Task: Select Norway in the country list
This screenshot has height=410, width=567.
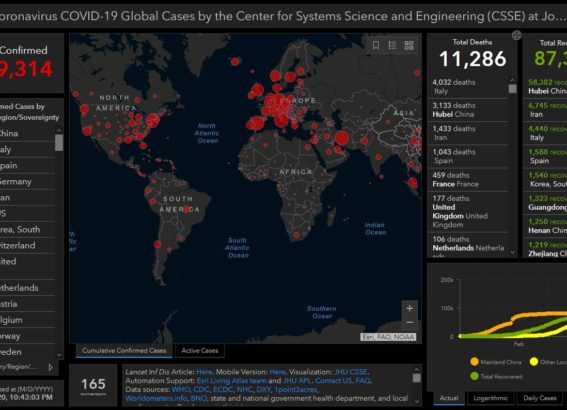Action: coord(26,336)
